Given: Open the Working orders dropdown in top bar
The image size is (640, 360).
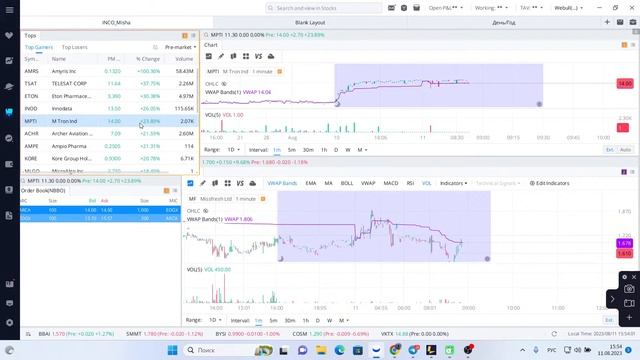Looking at the screenshot, I should (491, 8).
